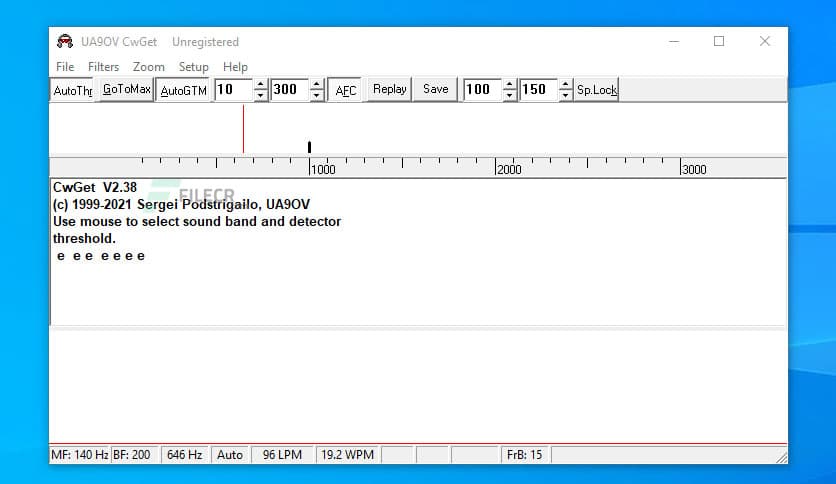Click the 2000 Hz mark on frequency scale

(x=508, y=170)
